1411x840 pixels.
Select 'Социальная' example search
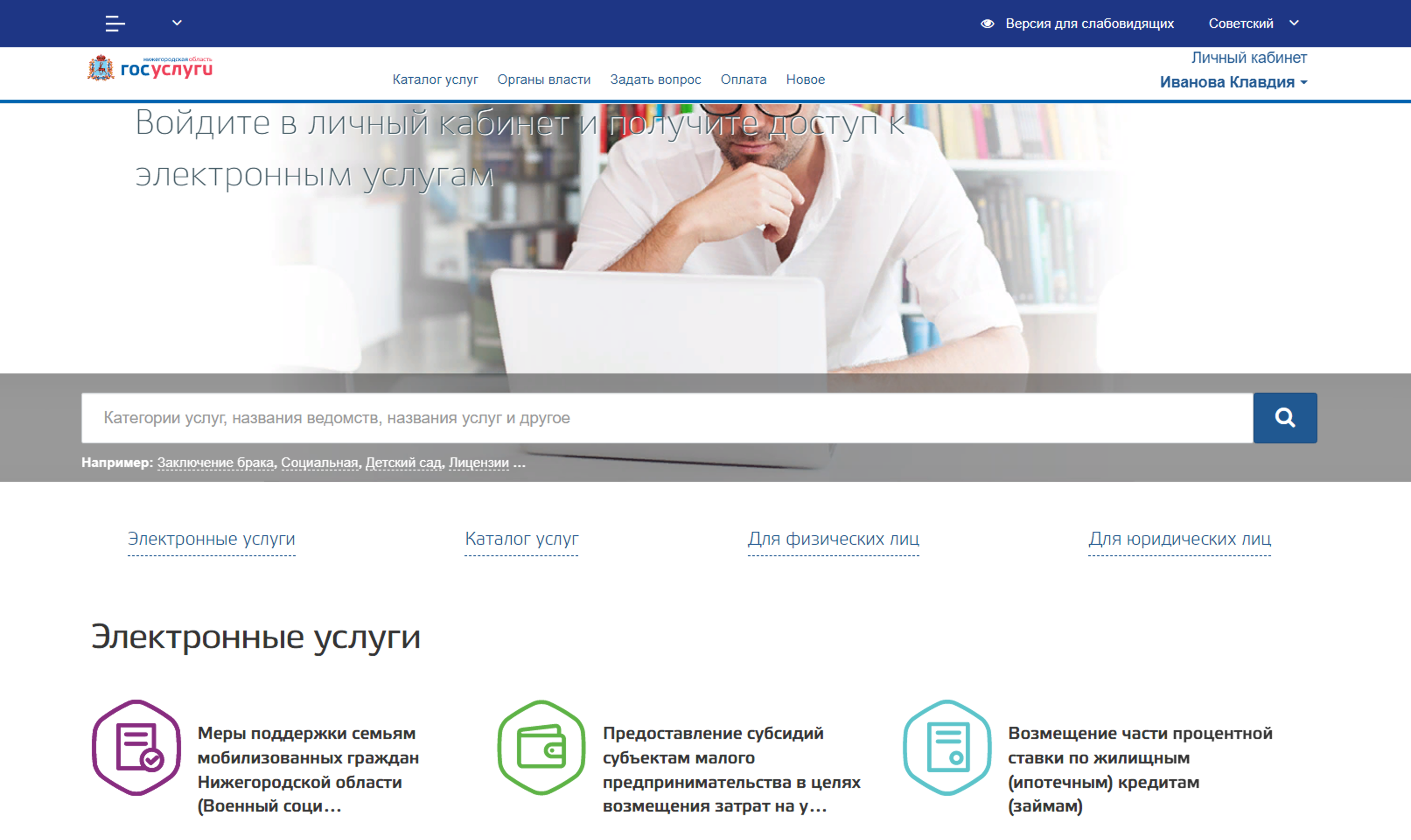pyautogui.click(x=319, y=463)
